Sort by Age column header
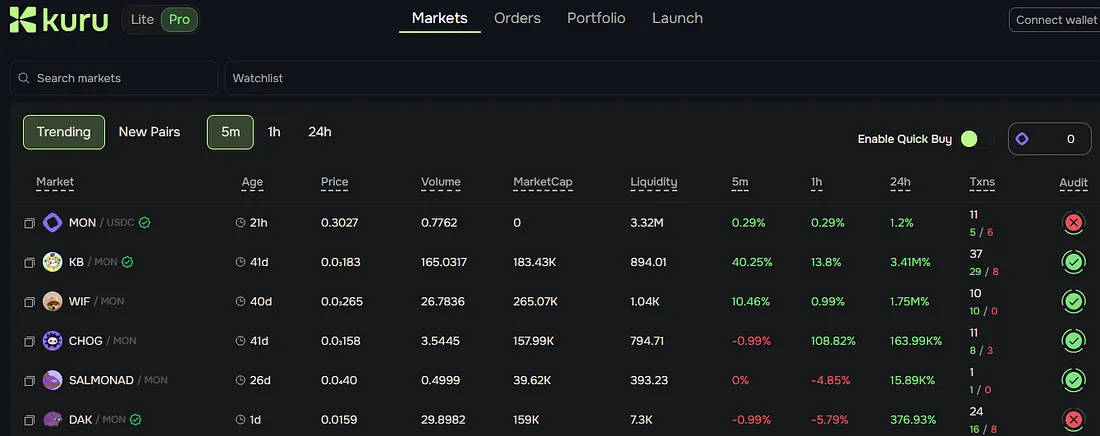 (253, 182)
